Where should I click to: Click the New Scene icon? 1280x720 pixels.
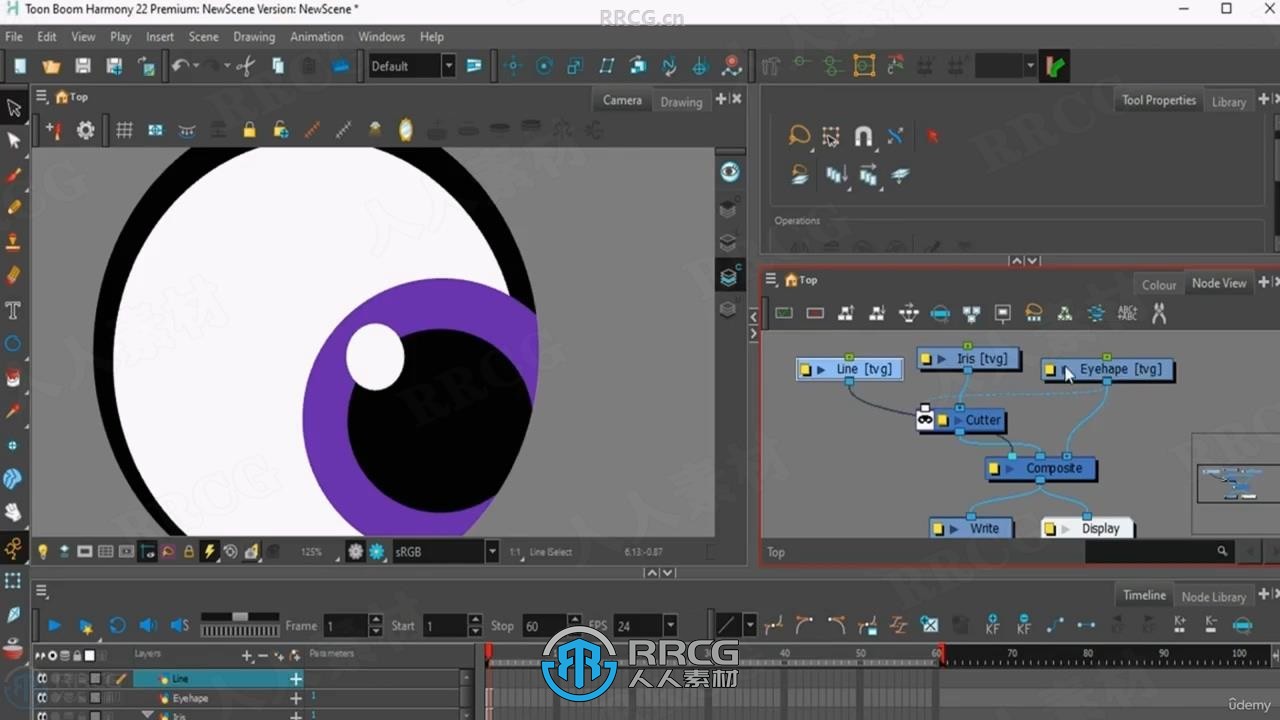tap(19, 66)
